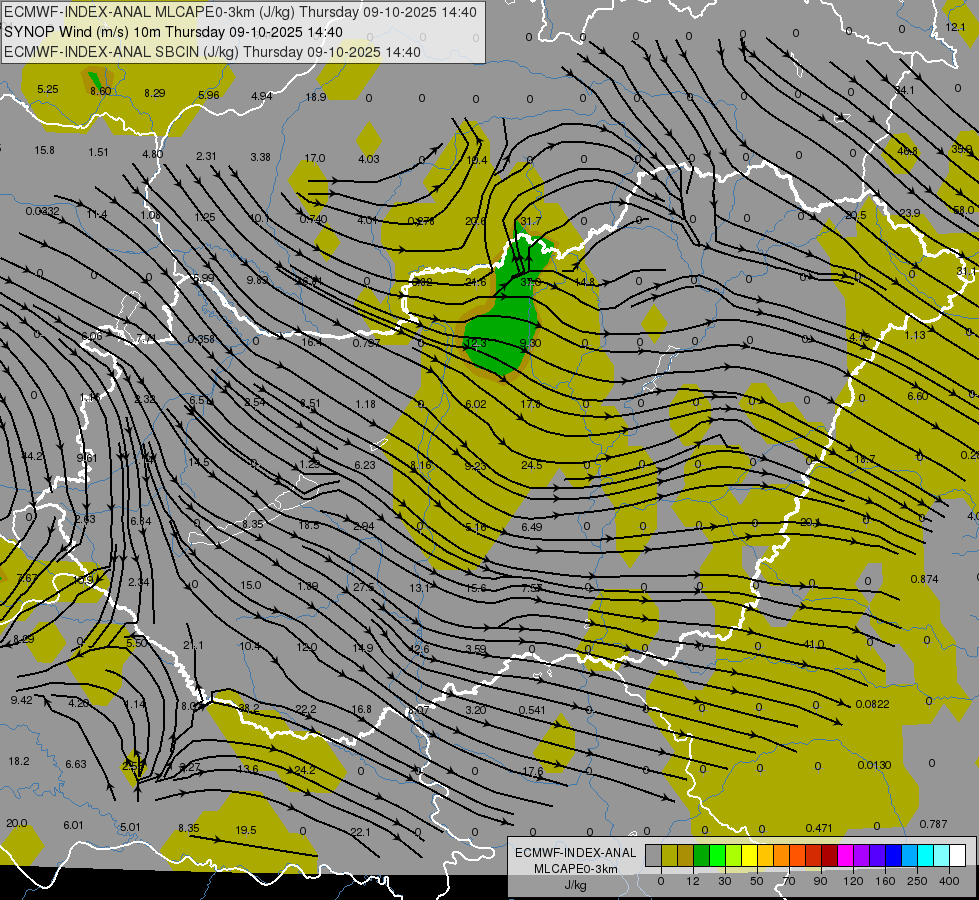Click the gray swatch in the legend

(x=653, y=855)
